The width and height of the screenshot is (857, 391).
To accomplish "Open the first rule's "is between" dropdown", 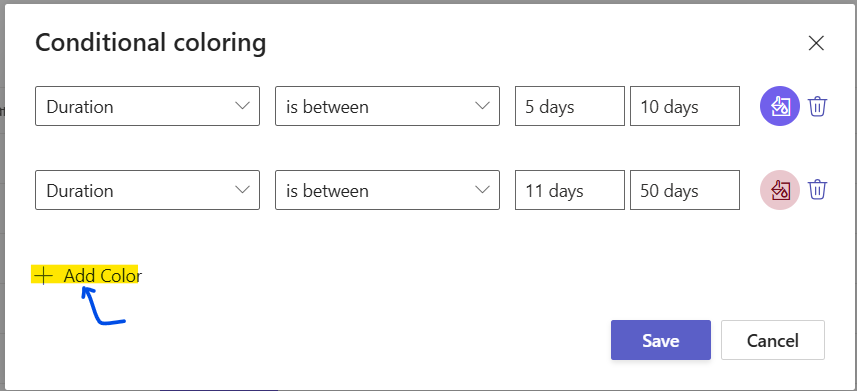I will tap(387, 106).
